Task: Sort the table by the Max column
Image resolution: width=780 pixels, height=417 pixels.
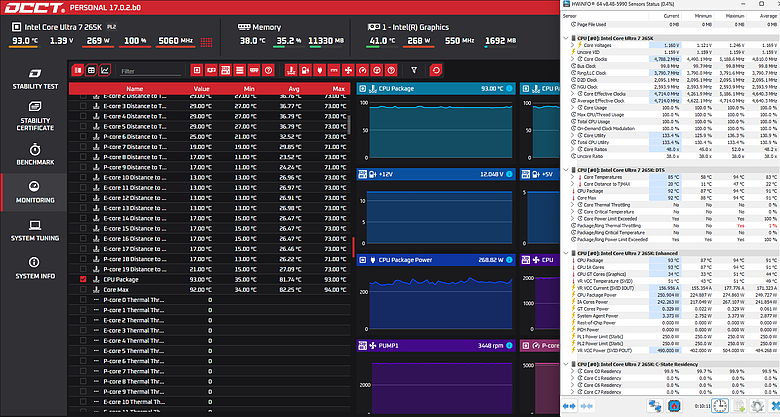Action: point(338,89)
